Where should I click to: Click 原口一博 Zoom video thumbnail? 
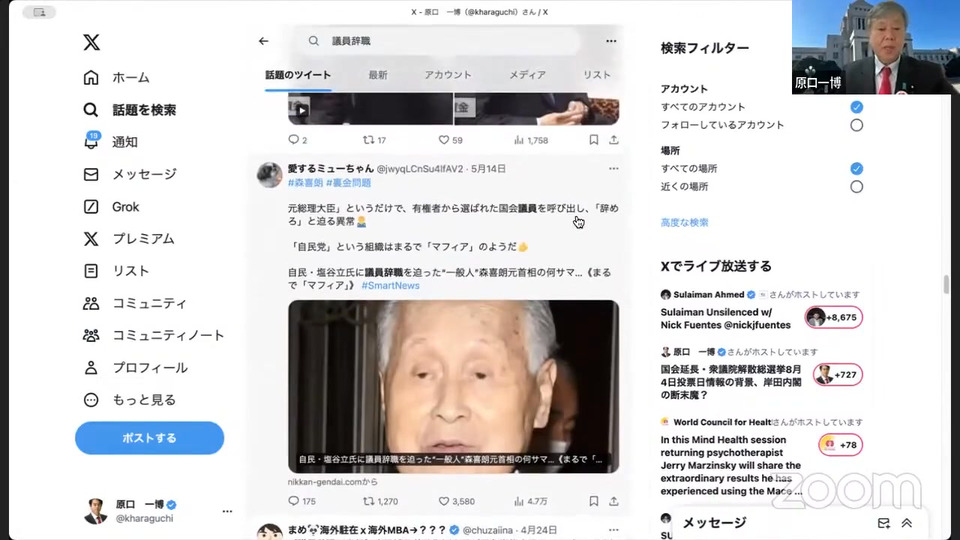click(876, 47)
